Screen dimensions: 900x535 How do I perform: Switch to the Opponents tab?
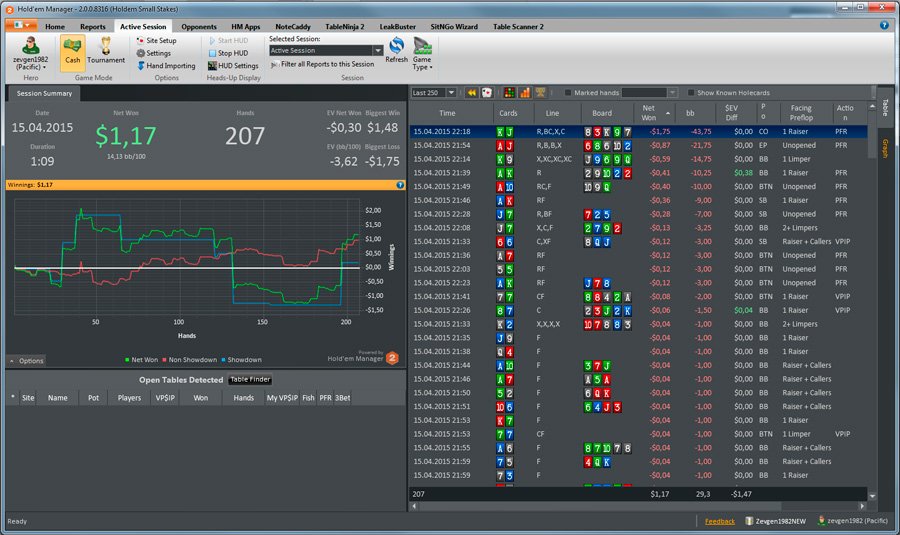pyautogui.click(x=199, y=26)
